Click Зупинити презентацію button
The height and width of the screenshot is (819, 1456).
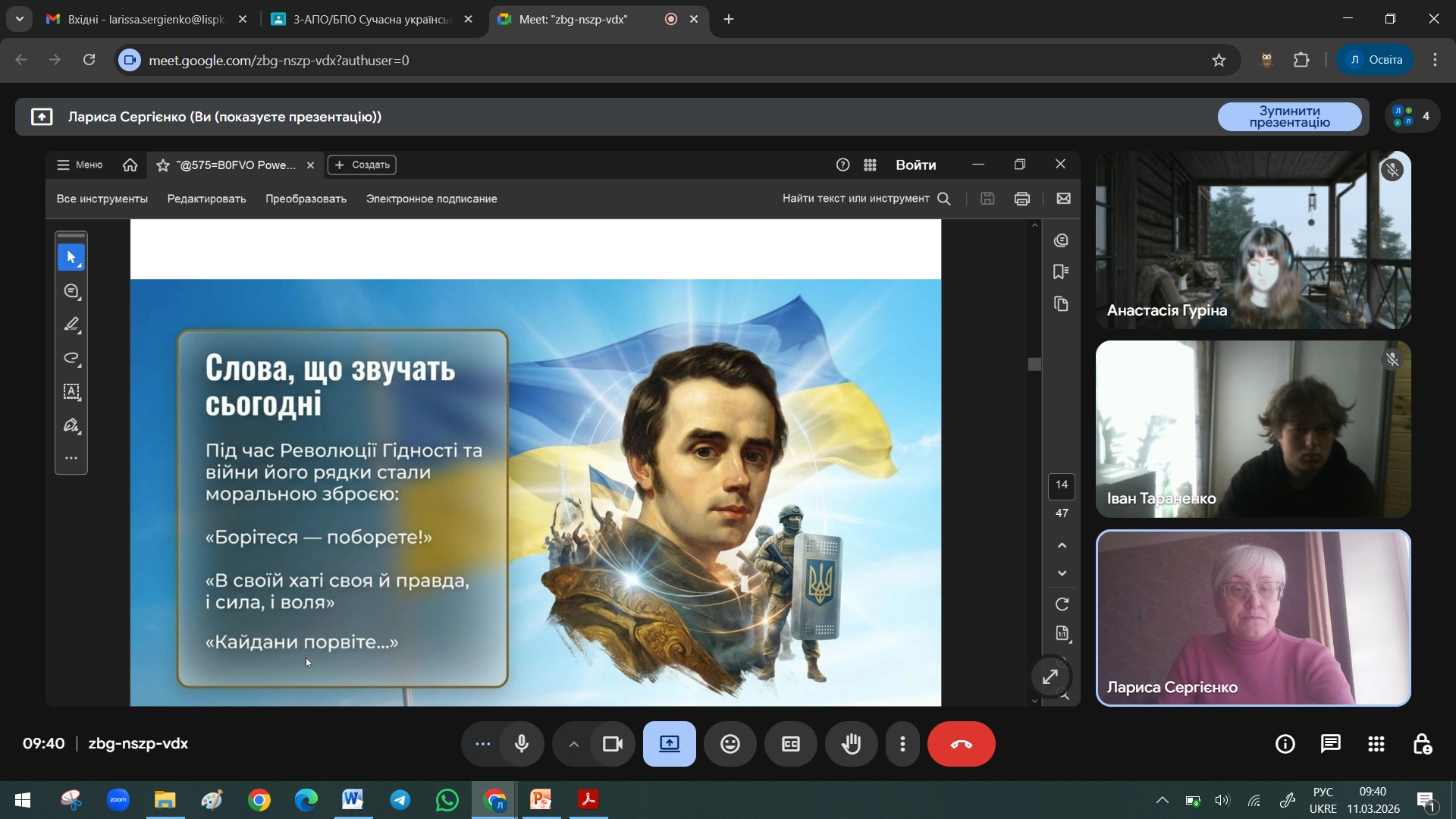(1289, 117)
